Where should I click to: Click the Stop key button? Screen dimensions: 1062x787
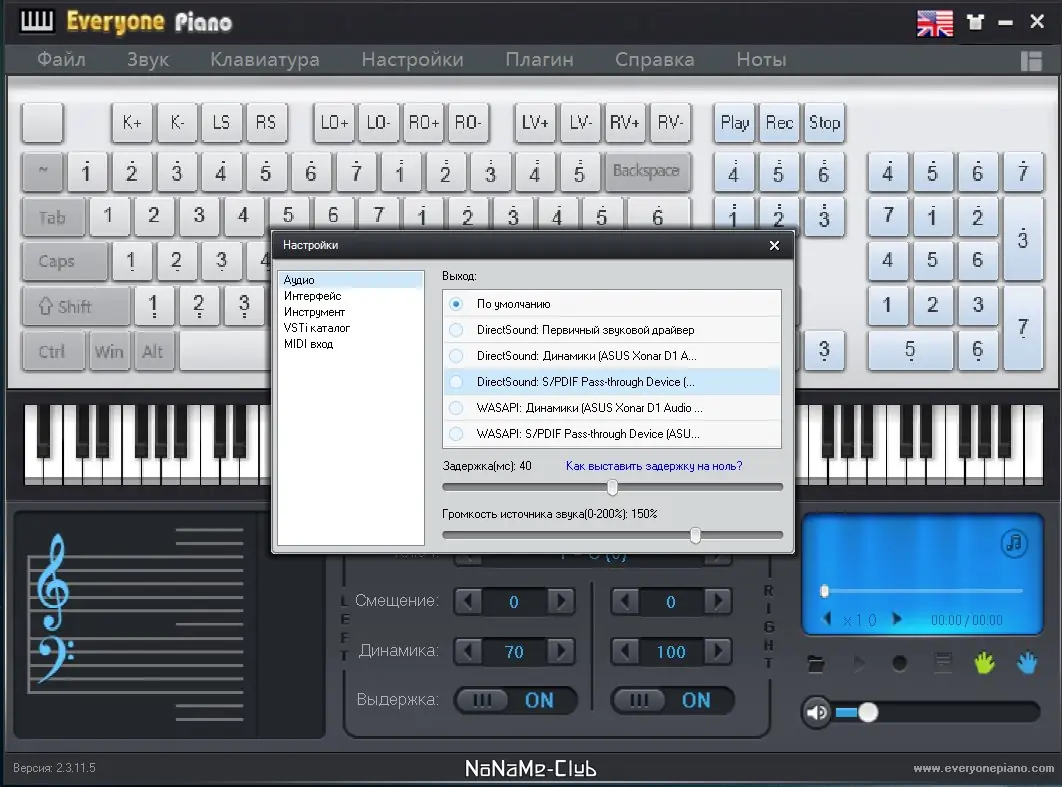pos(824,123)
